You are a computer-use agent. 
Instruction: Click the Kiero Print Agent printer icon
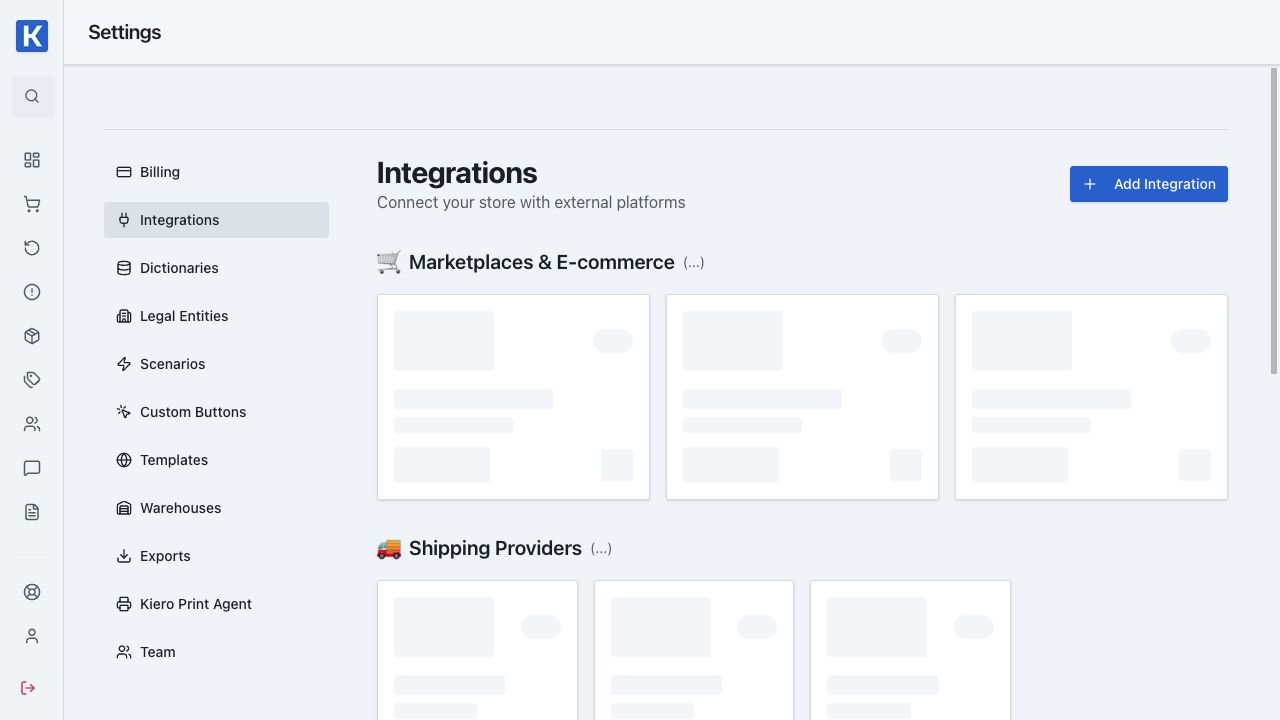(124, 604)
